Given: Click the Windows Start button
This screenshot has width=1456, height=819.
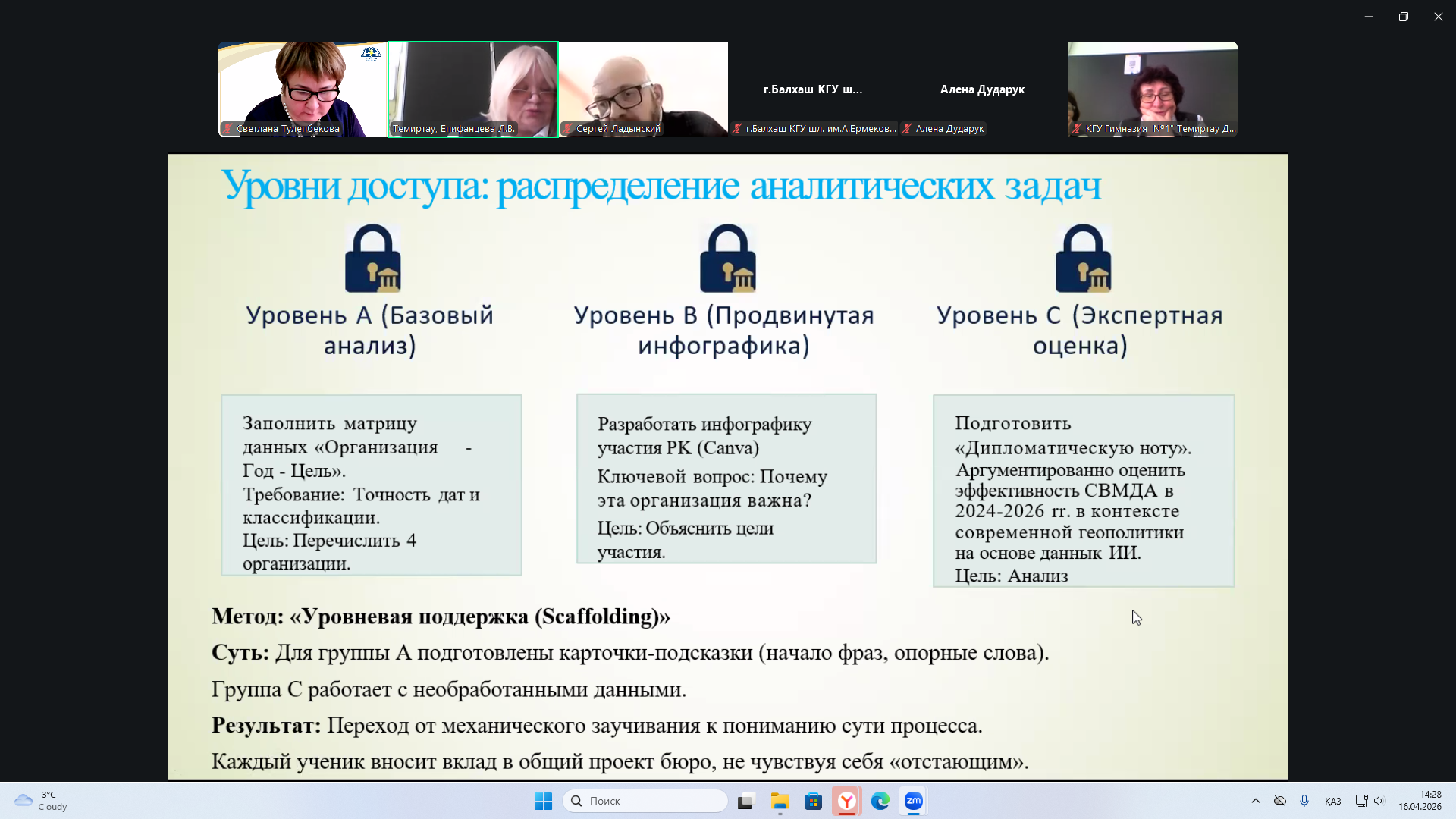Looking at the screenshot, I should tap(543, 801).
